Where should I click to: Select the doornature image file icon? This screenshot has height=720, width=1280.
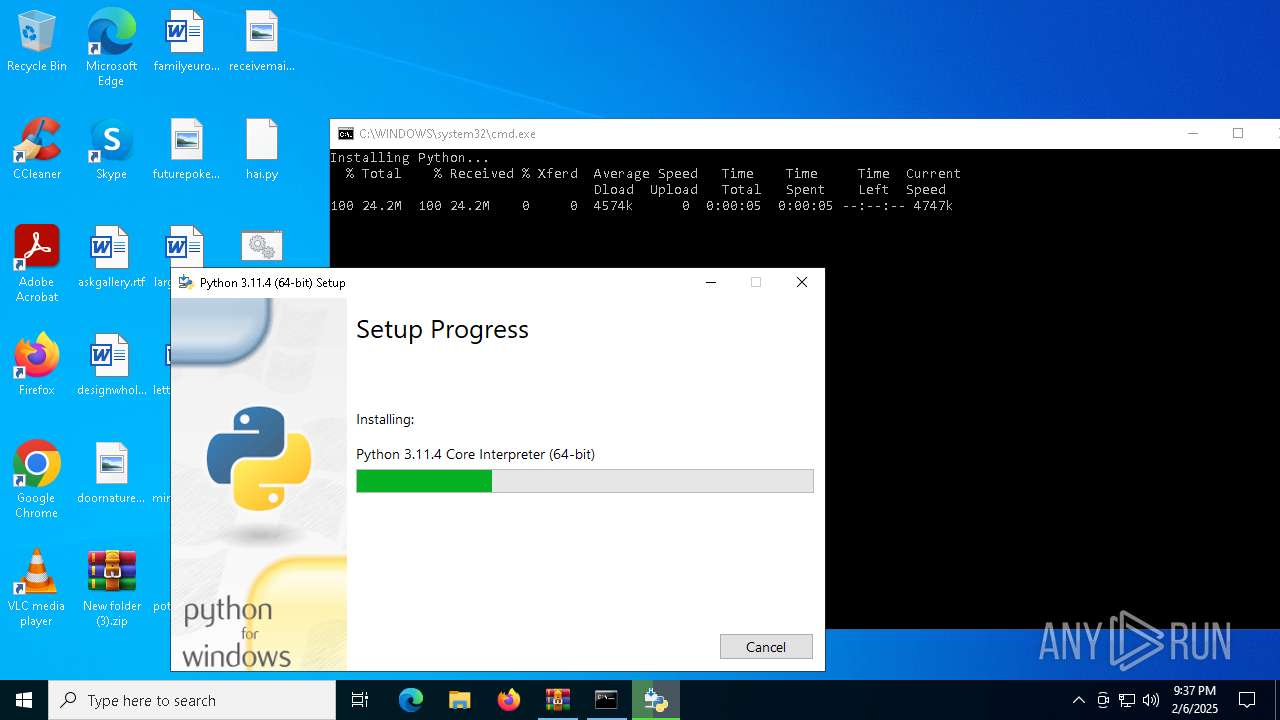coord(111,474)
